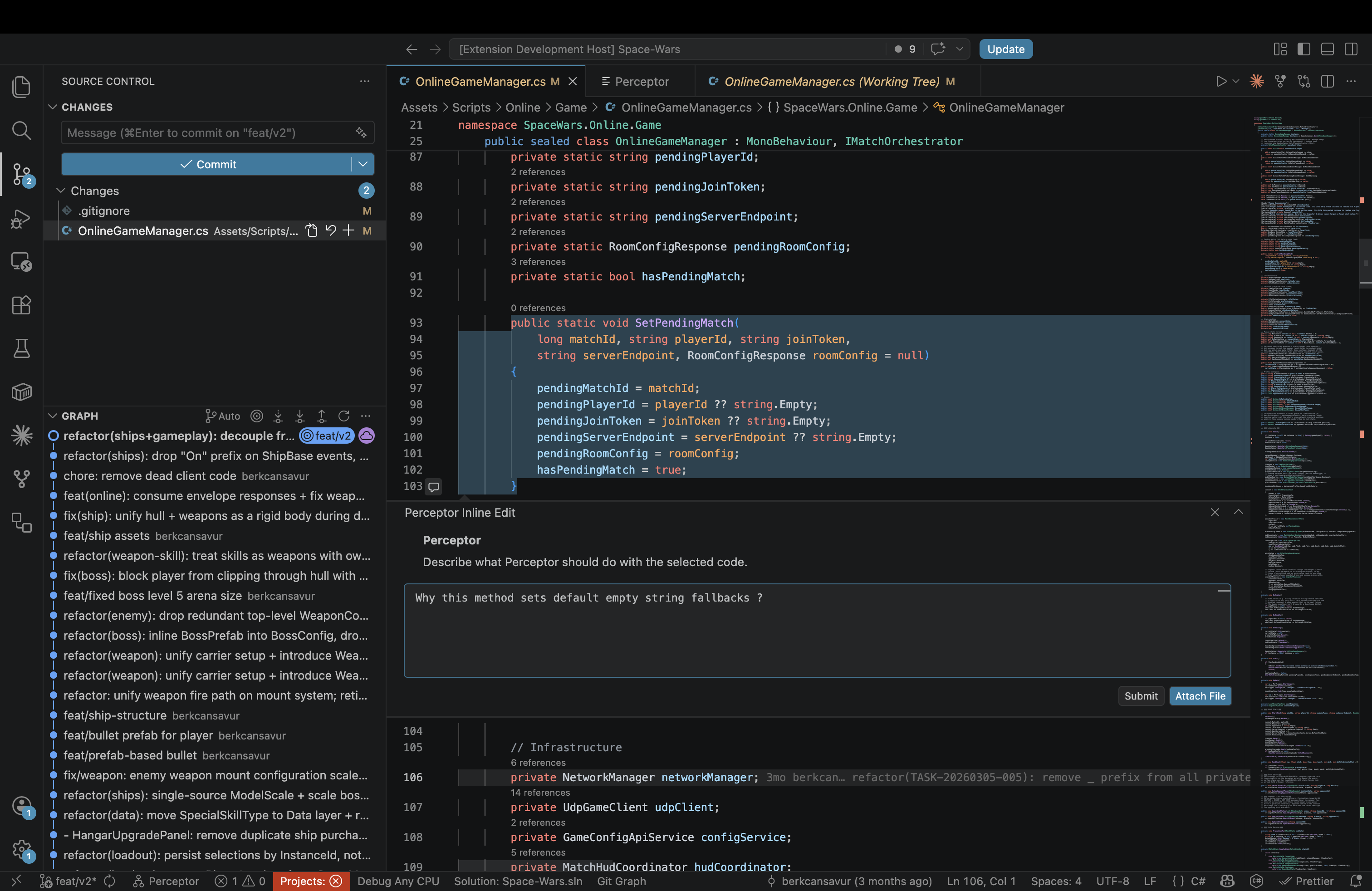
Task: Toggle the secondary side bar visibility
Action: coord(1351,49)
